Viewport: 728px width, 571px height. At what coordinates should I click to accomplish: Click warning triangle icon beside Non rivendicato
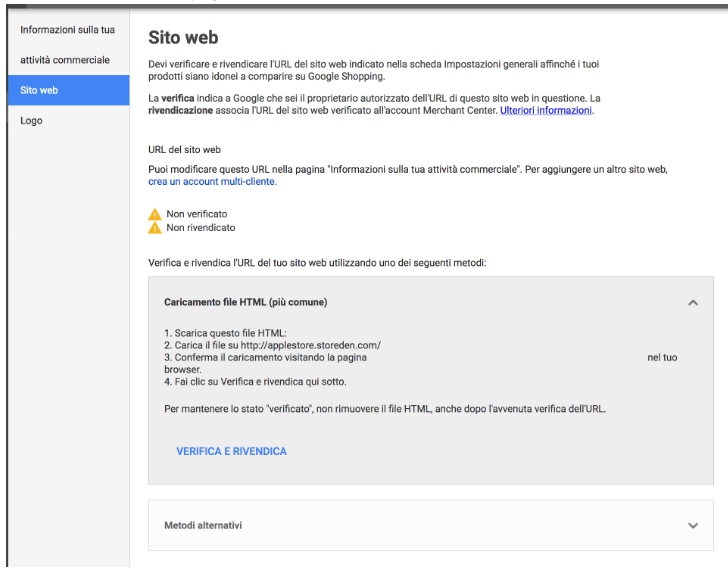tap(154, 228)
